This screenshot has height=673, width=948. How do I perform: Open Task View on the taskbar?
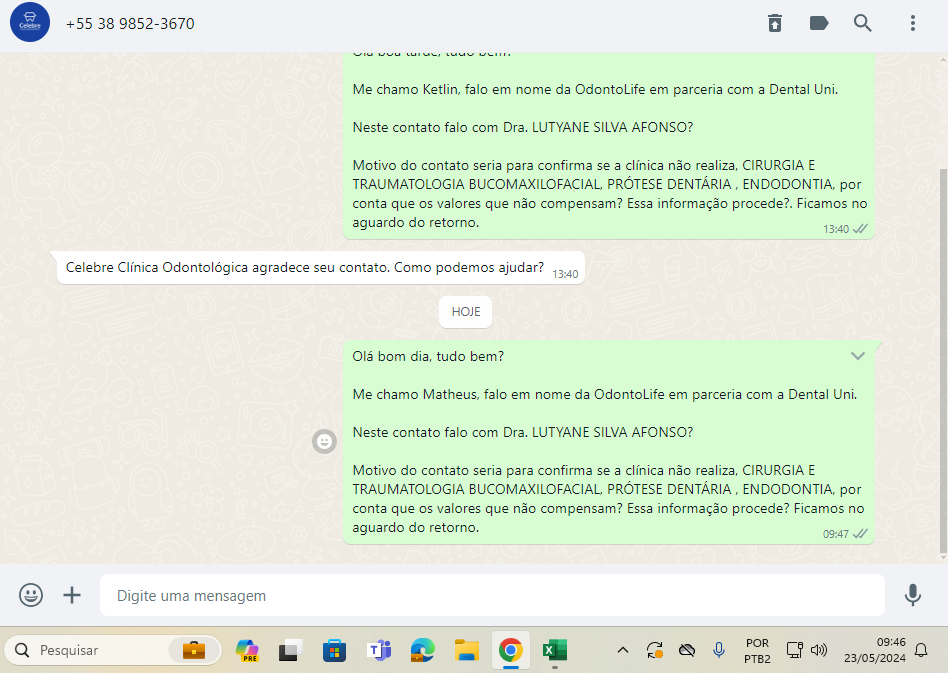[x=291, y=650]
